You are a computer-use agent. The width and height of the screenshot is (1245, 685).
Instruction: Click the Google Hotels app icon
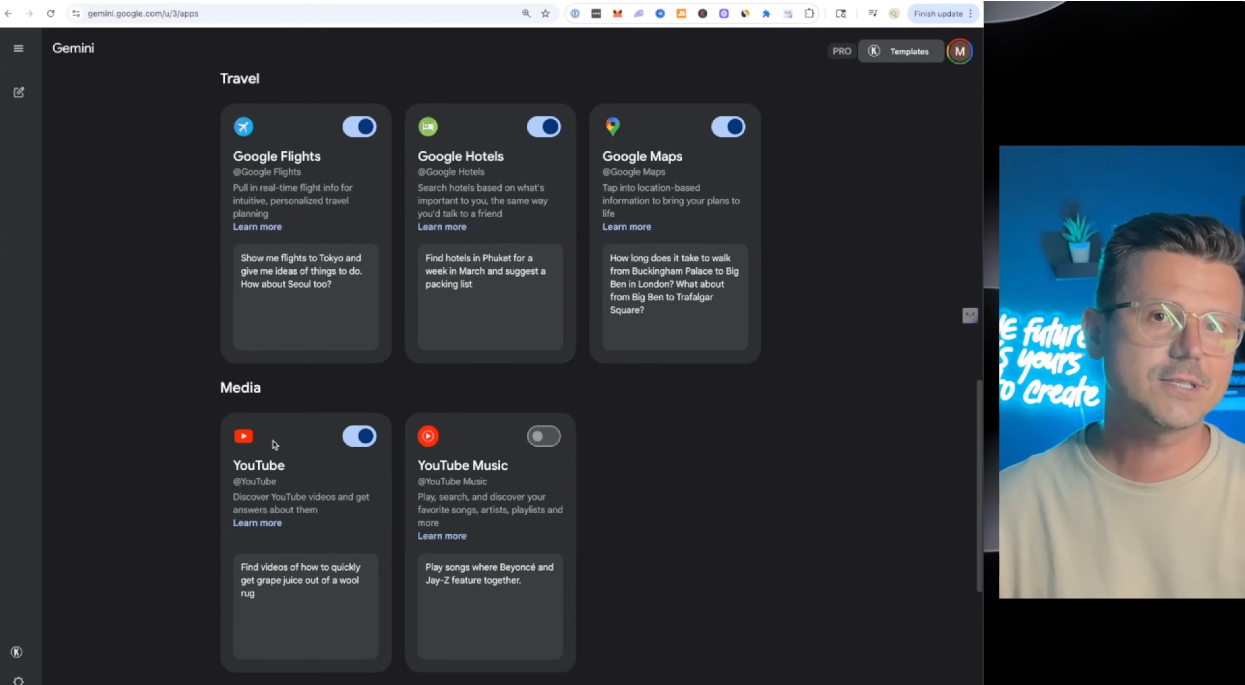pos(428,126)
